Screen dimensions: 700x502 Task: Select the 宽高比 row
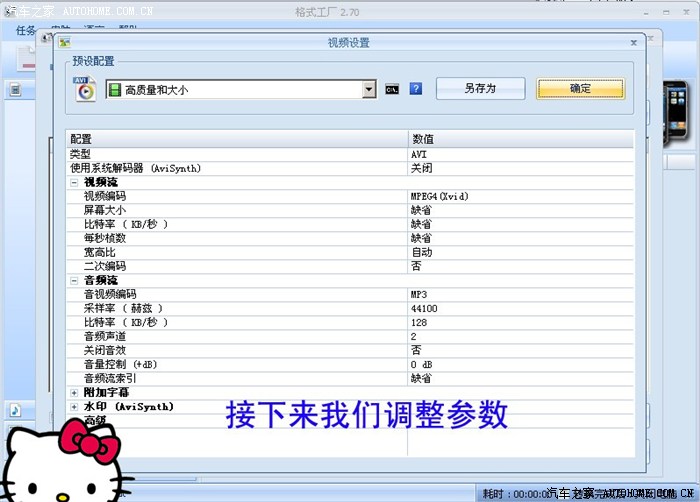pos(350,252)
